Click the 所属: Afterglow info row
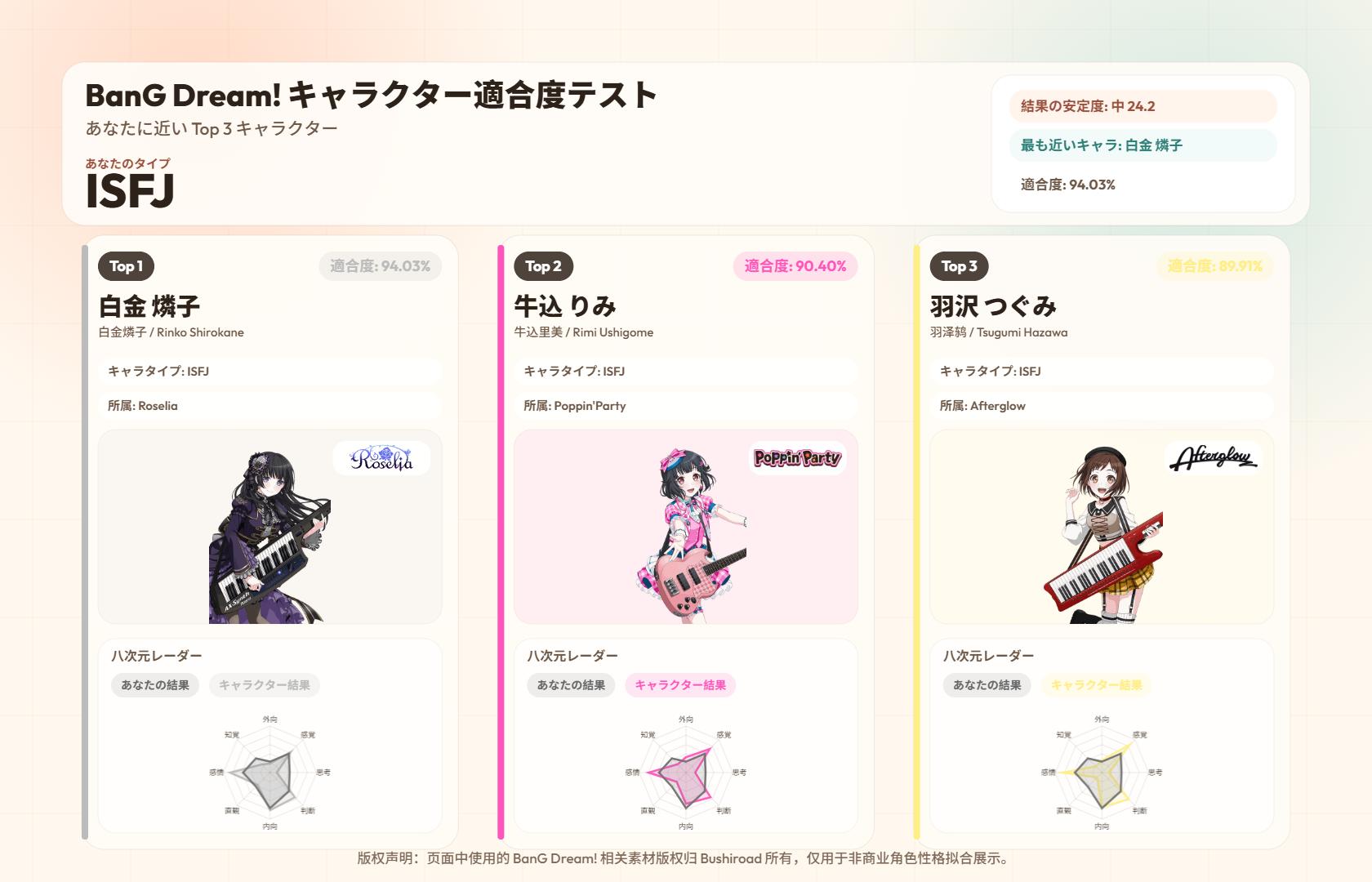1372x882 pixels. point(1102,406)
